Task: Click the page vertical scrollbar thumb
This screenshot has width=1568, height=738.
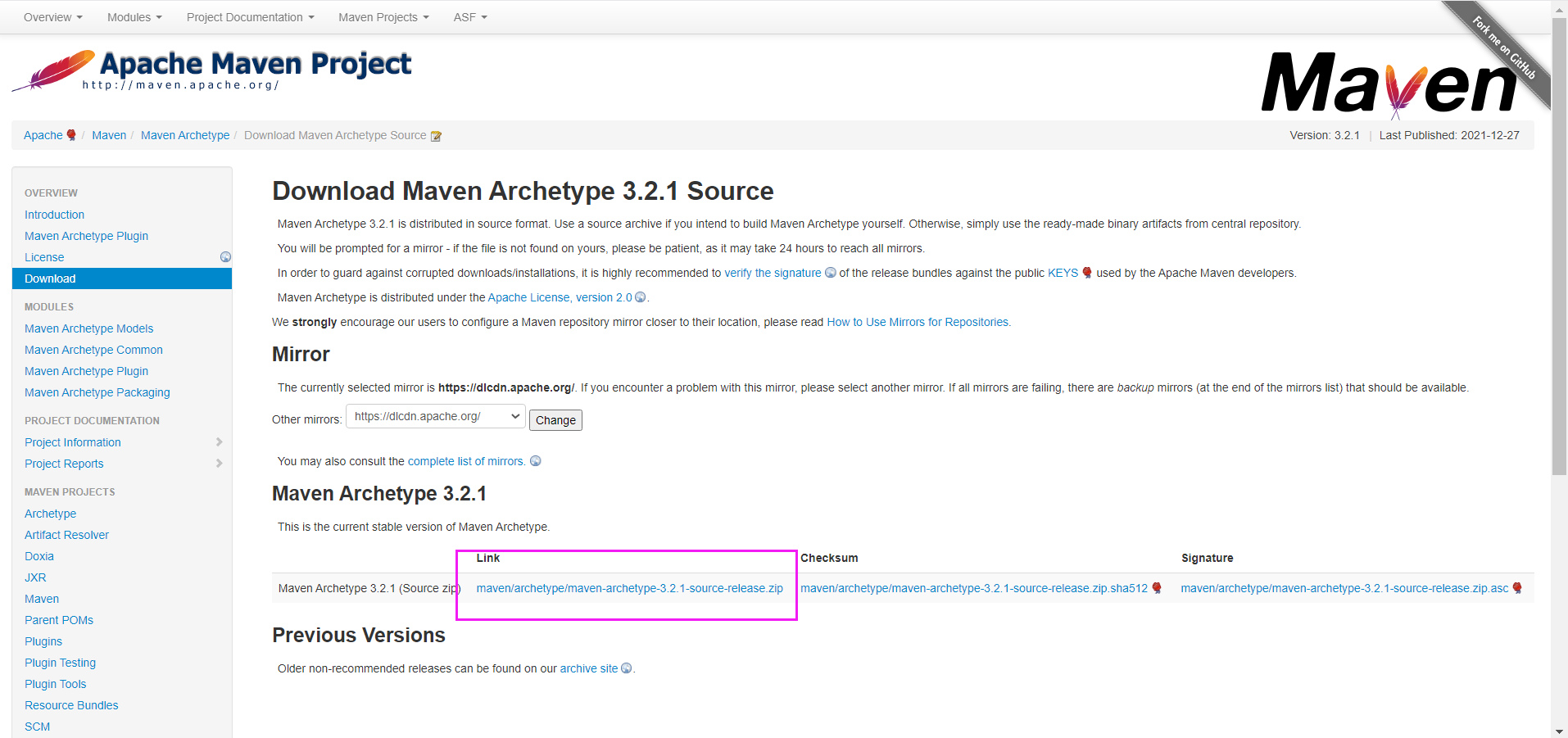Action: pos(1560,246)
